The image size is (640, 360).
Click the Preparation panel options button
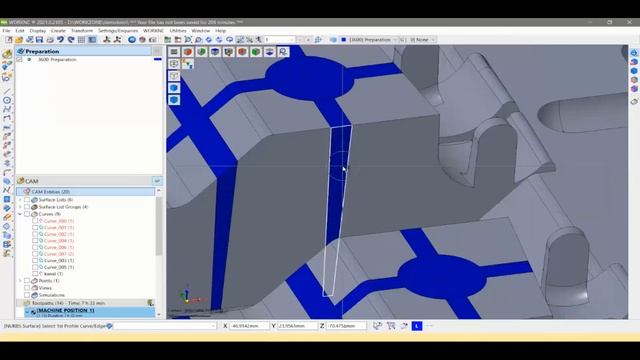pos(157,51)
